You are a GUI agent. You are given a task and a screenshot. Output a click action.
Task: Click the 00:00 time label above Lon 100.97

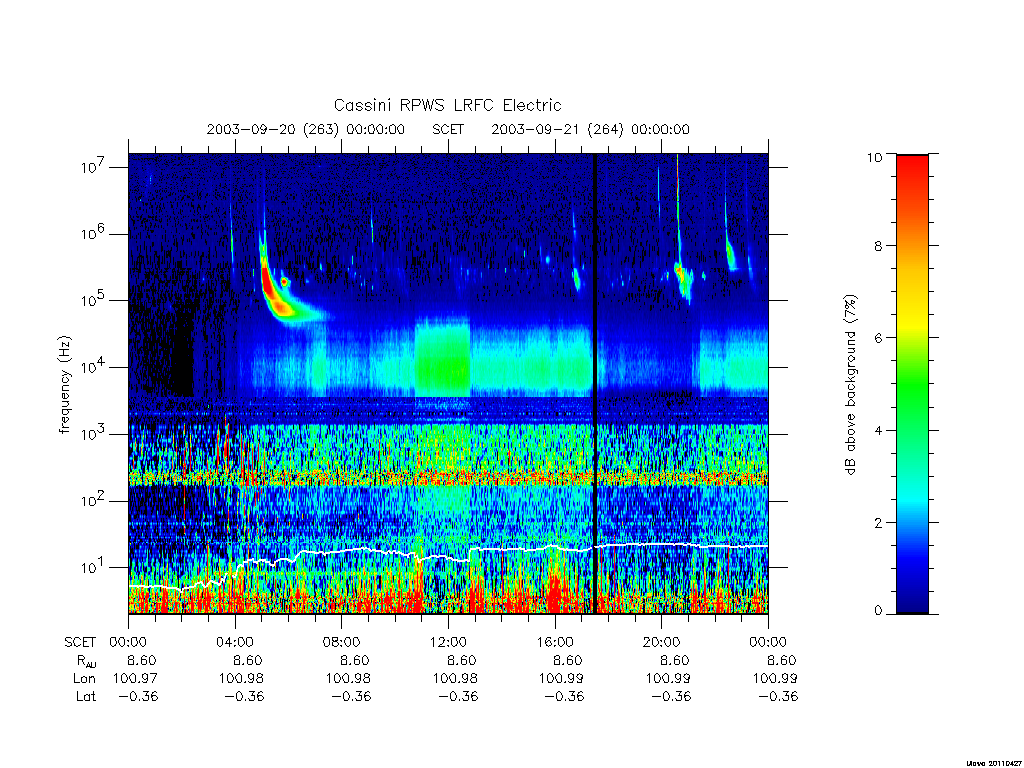pyautogui.click(x=128, y=642)
